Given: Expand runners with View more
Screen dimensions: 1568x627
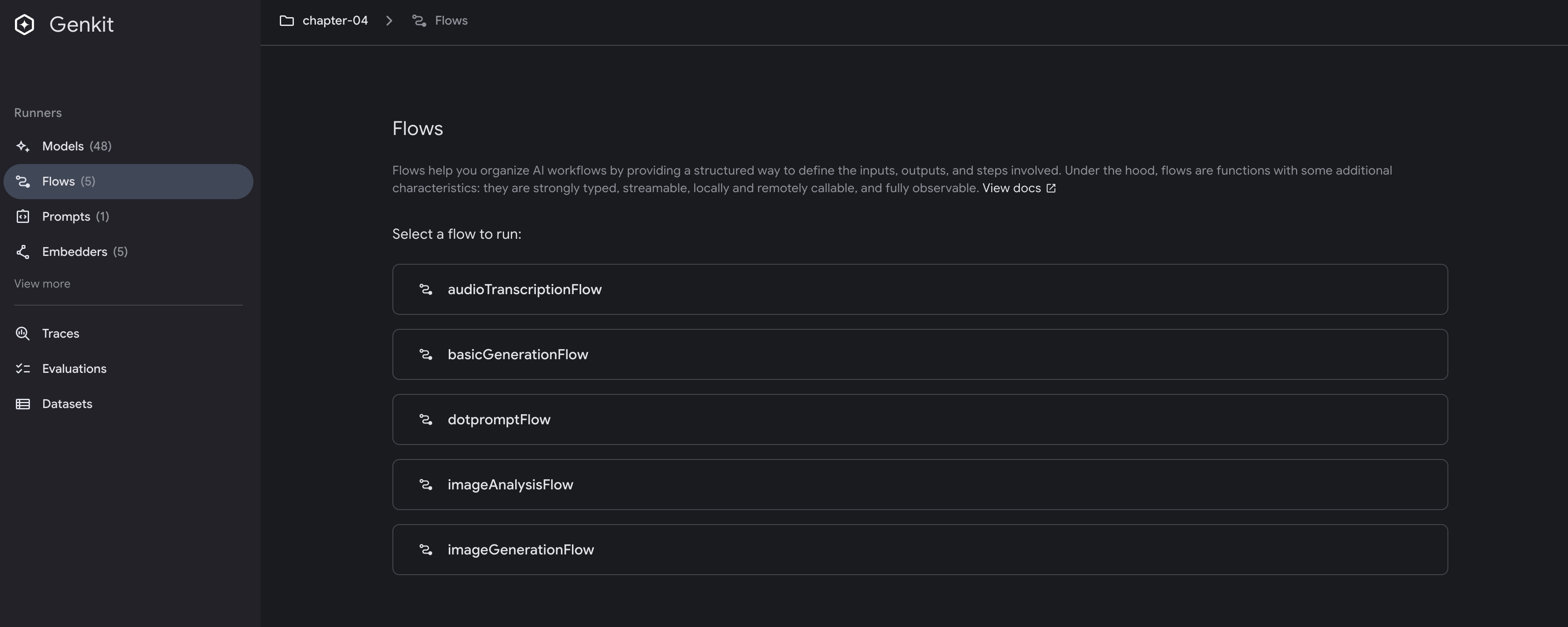Looking at the screenshot, I should point(42,284).
